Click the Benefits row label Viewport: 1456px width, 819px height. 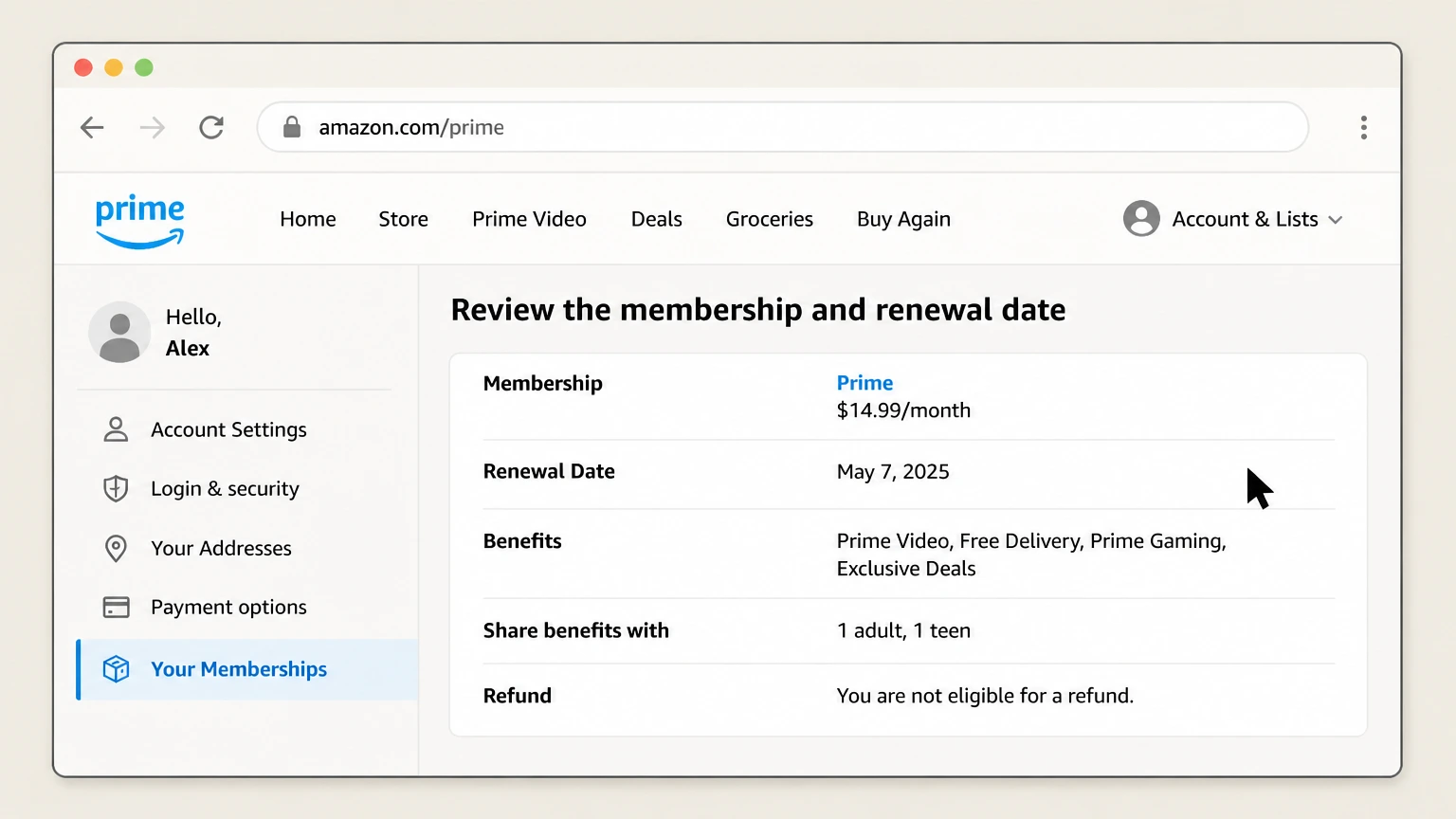tap(522, 541)
